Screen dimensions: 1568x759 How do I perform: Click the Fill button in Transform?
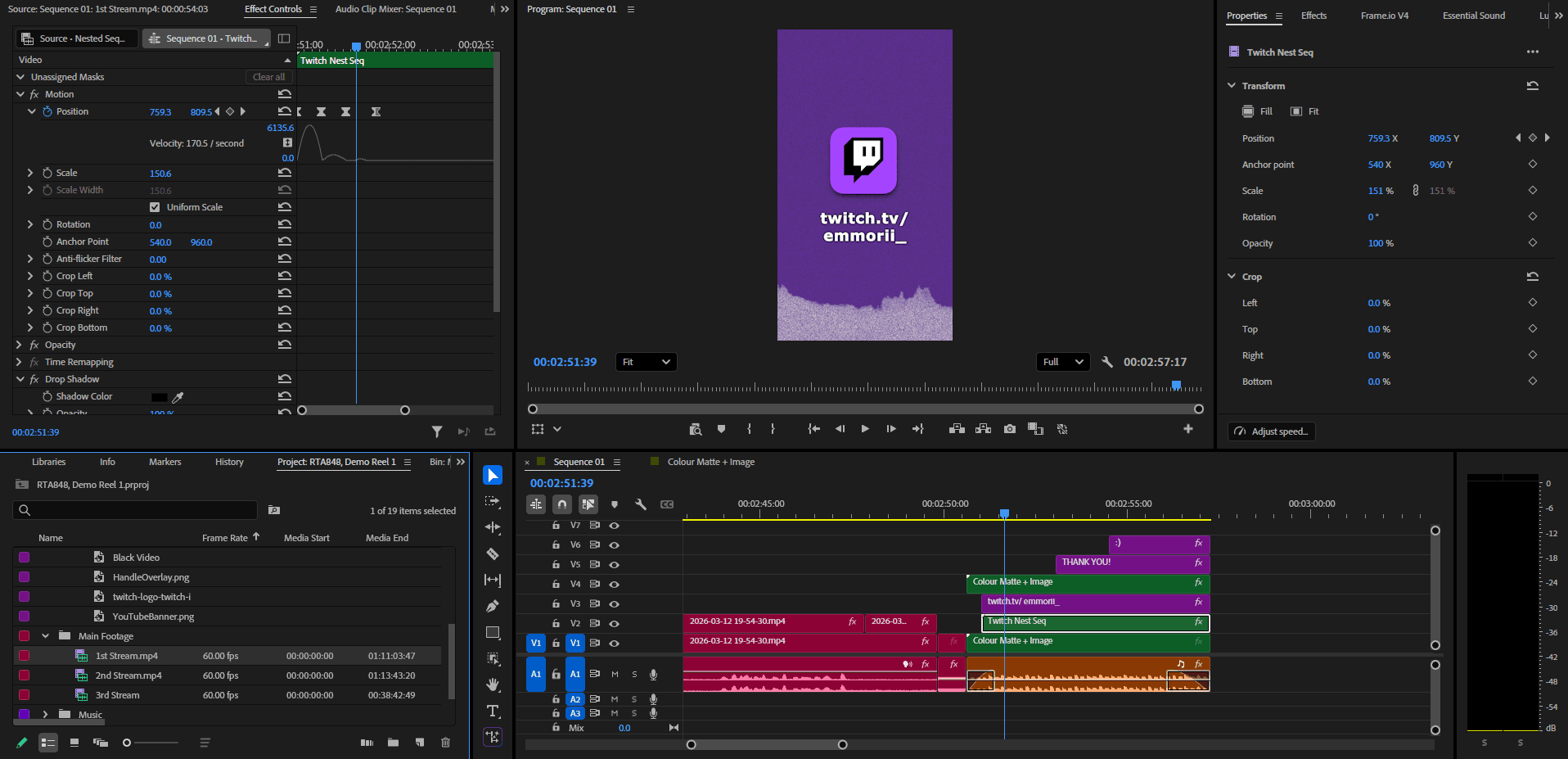click(x=1257, y=111)
